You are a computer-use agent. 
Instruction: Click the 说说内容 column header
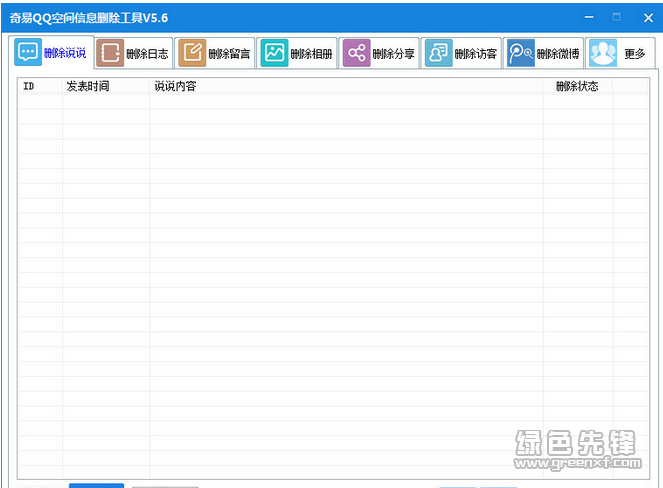[x=346, y=86]
